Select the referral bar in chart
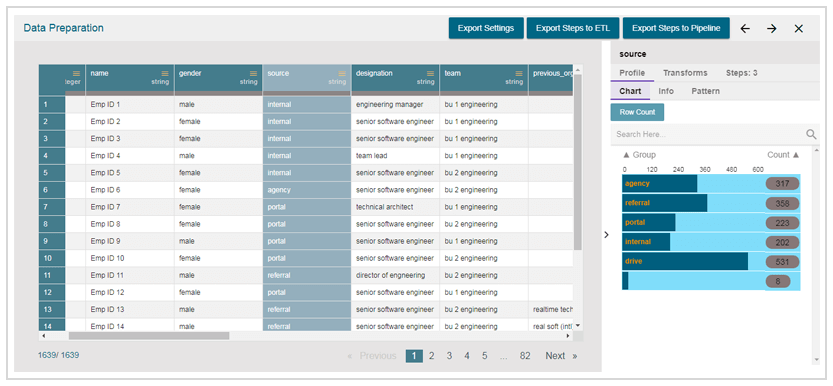Screen dimensions: 833x386 [665, 203]
